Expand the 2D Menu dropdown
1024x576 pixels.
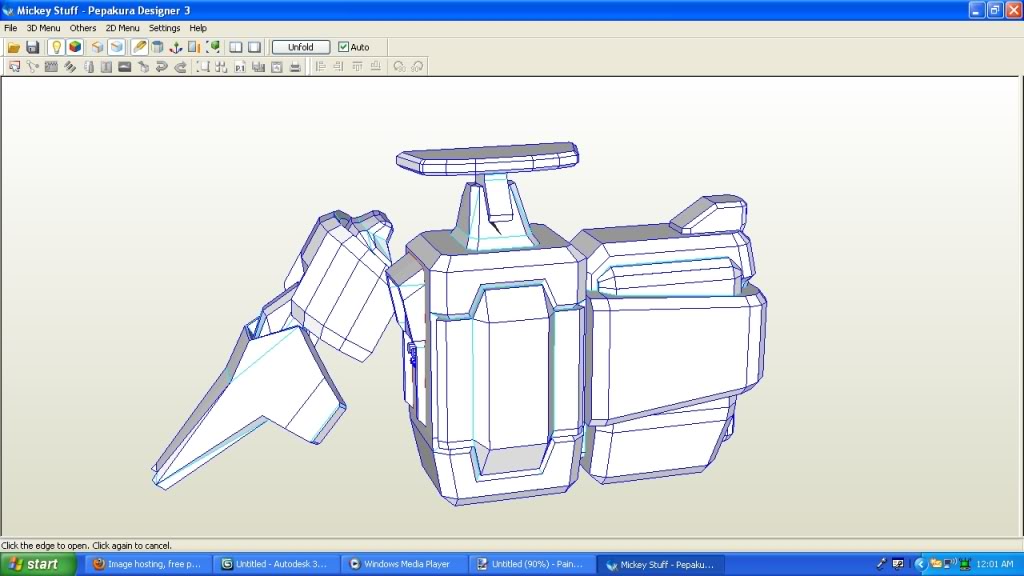(123, 28)
